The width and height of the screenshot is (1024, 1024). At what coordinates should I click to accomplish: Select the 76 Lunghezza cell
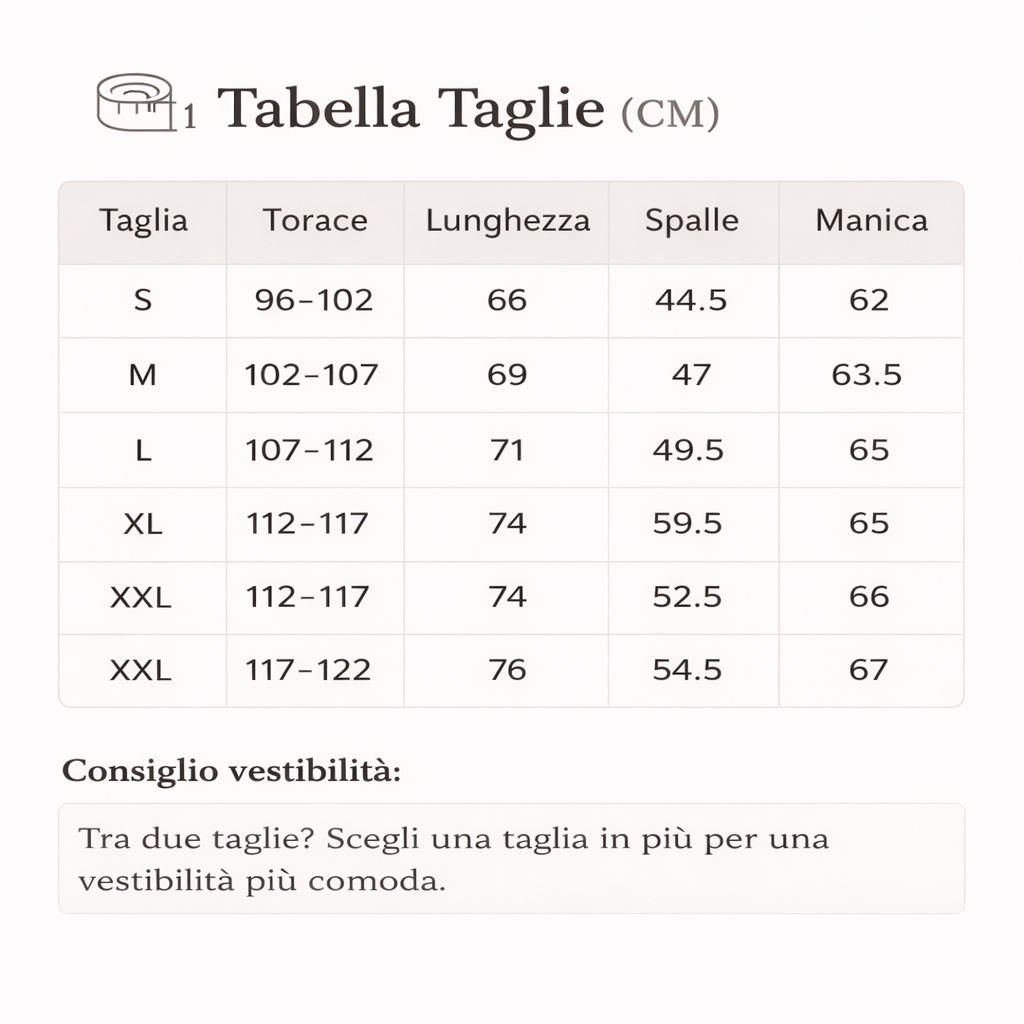[507, 670]
